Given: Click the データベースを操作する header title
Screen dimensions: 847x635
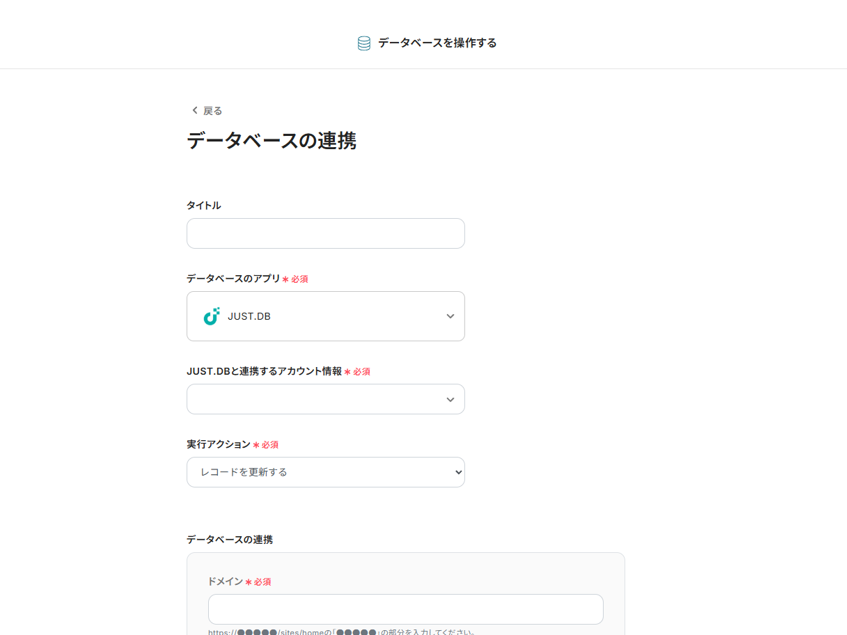Looking at the screenshot, I should click(437, 43).
